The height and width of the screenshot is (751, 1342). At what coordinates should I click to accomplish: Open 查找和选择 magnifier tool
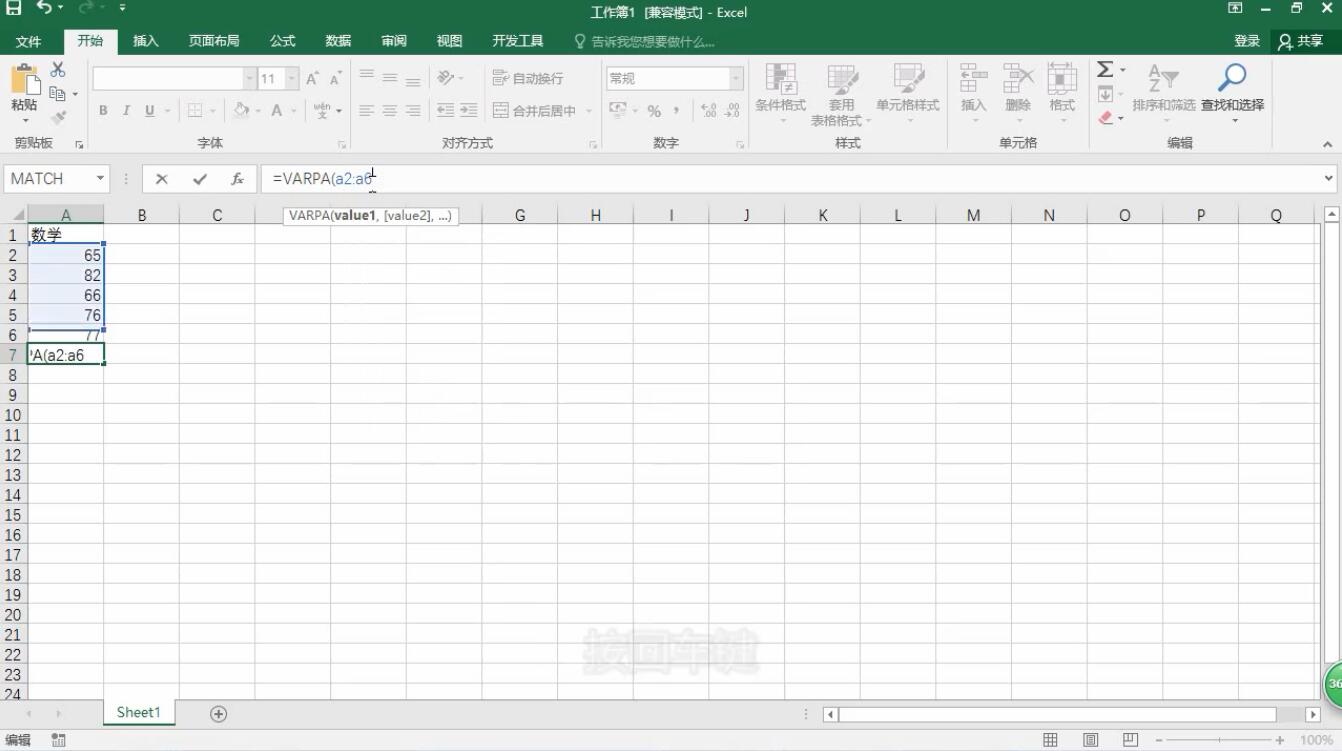pos(1232,89)
